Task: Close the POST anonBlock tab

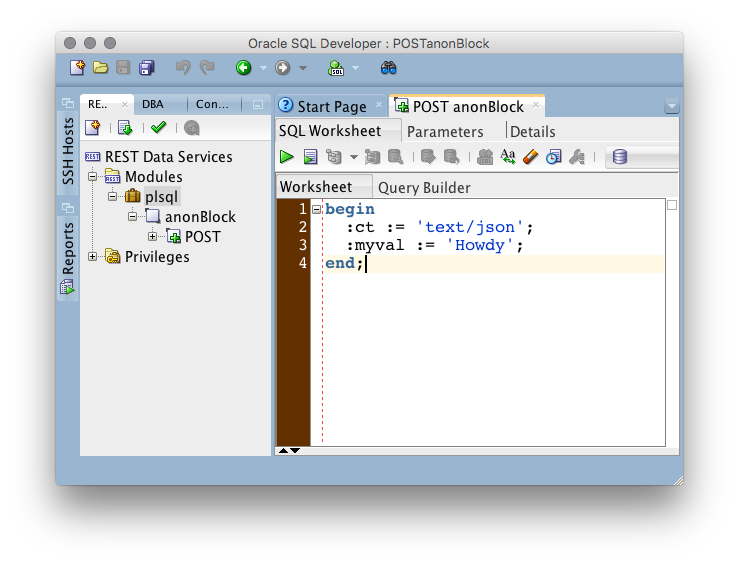Action: coord(536,105)
